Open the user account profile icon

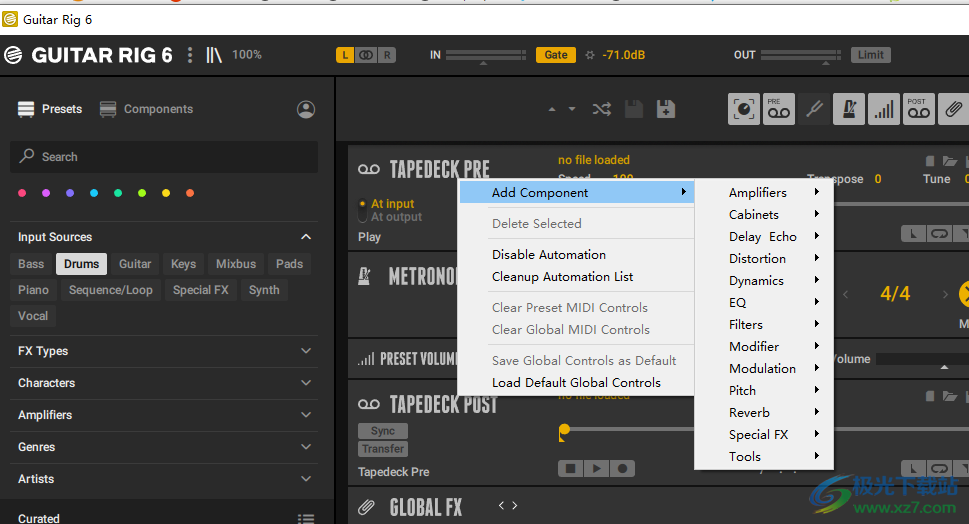[x=306, y=109]
